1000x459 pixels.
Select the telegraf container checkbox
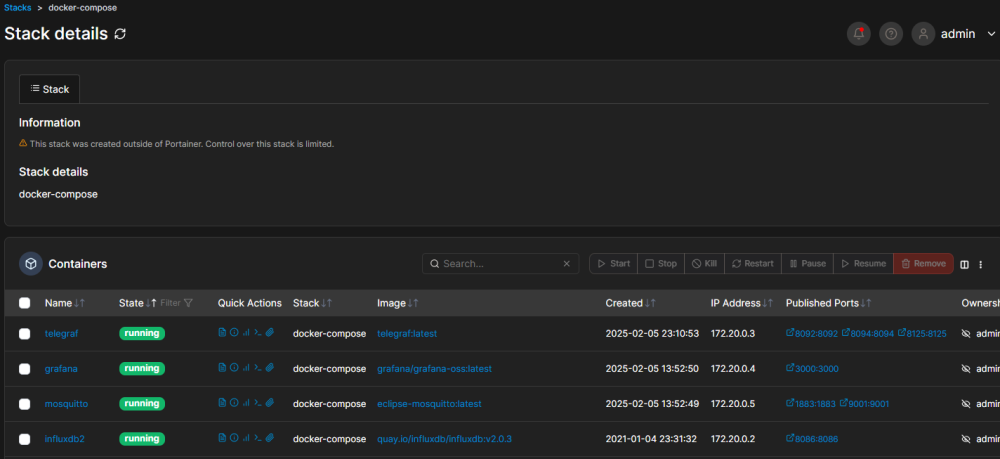click(x=25, y=333)
